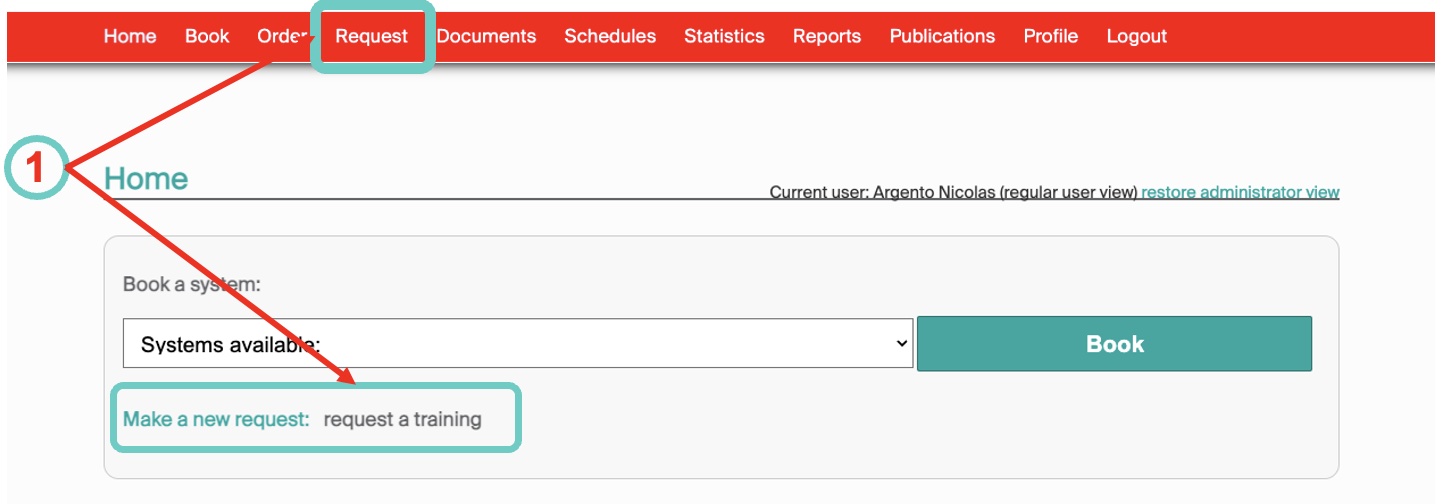Image resolution: width=1444 pixels, height=504 pixels.
Task: Click the Current user Argento Nicolas text
Action: 953,192
